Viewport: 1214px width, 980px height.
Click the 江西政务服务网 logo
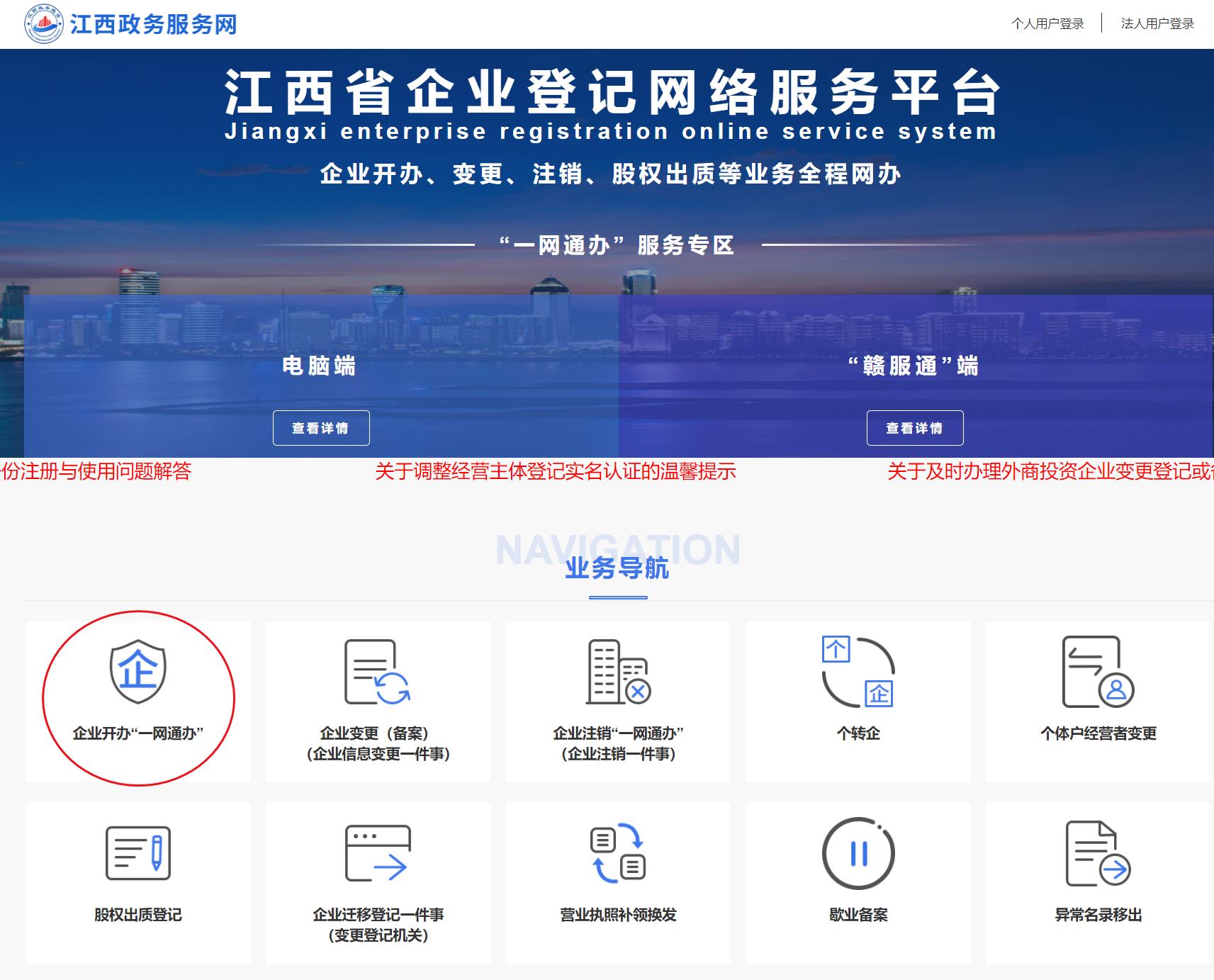[131, 23]
